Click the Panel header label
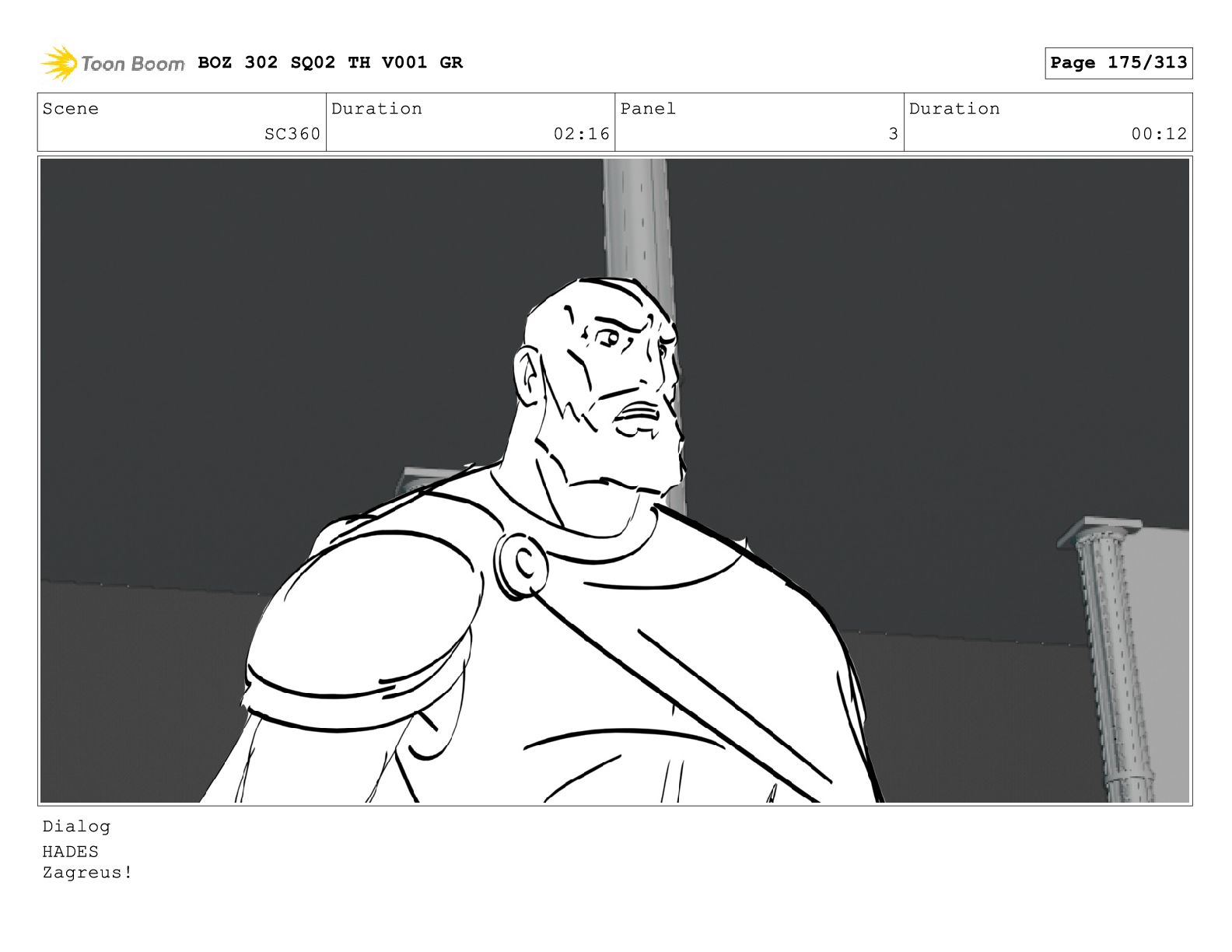The height and width of the screenshot is (952, 1232). click(648, 109)
